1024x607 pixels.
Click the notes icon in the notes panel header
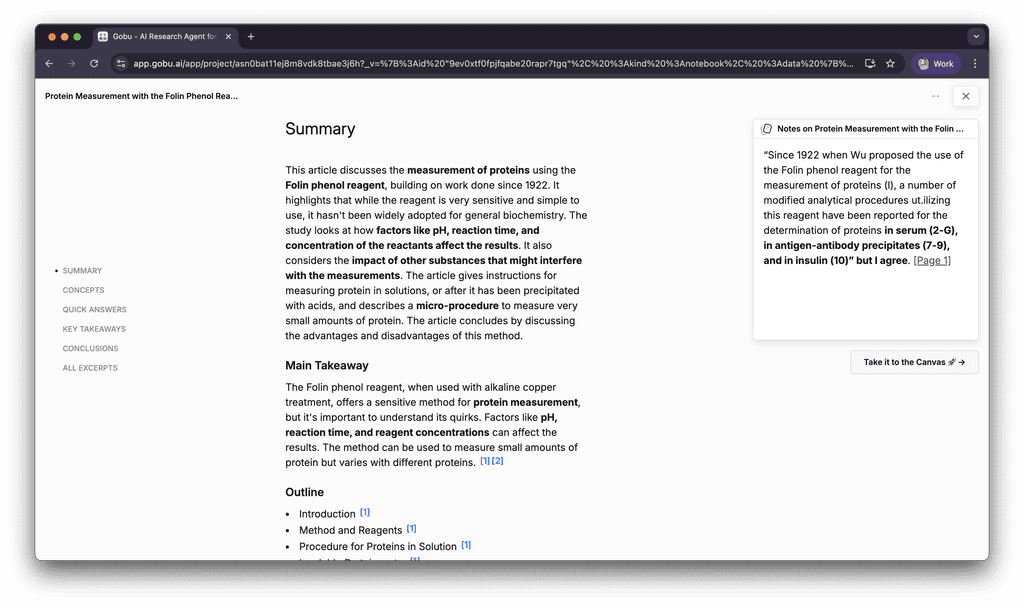pos(766,128)
